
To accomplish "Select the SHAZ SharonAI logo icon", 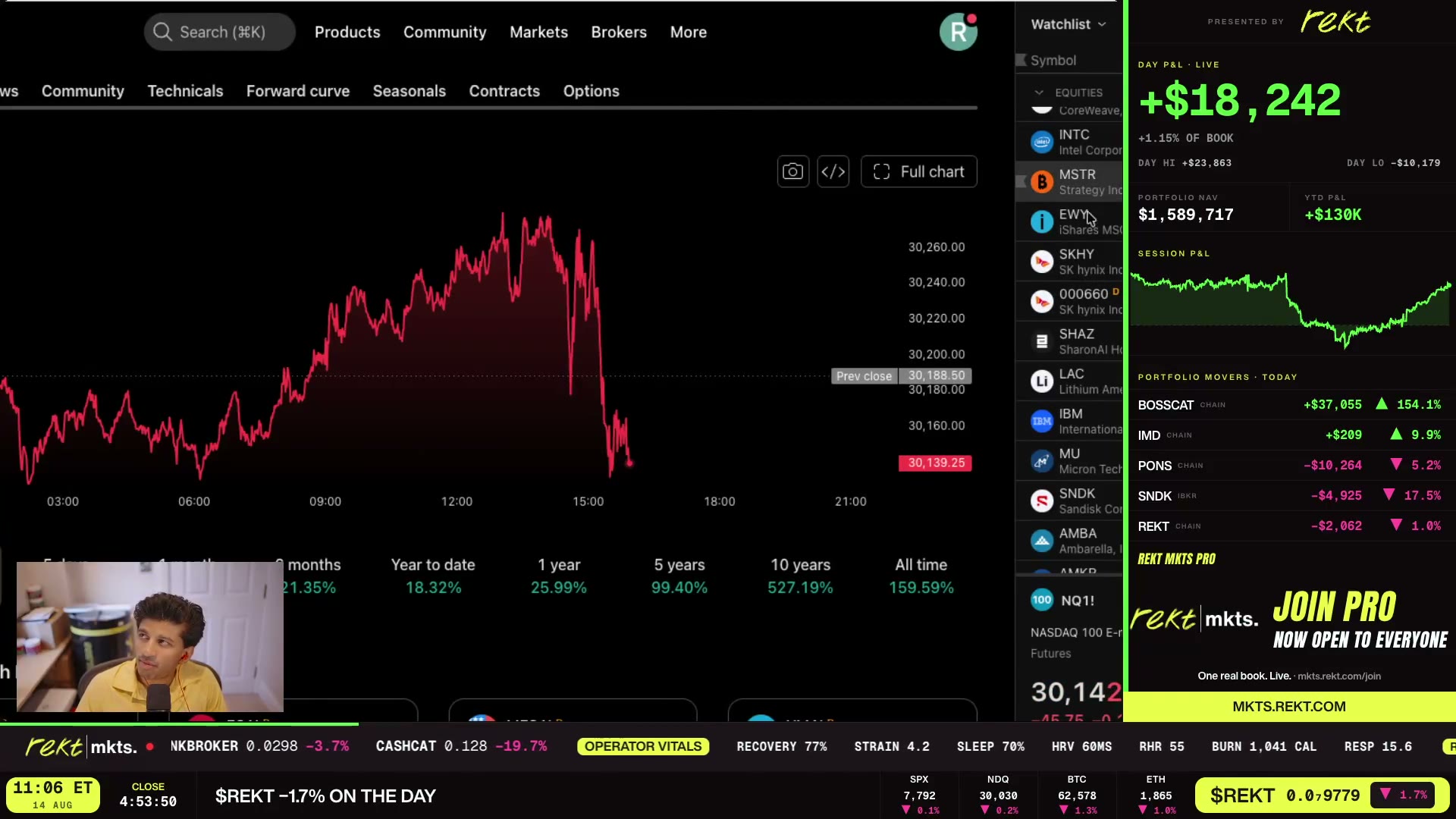I will pos(1042,341).
